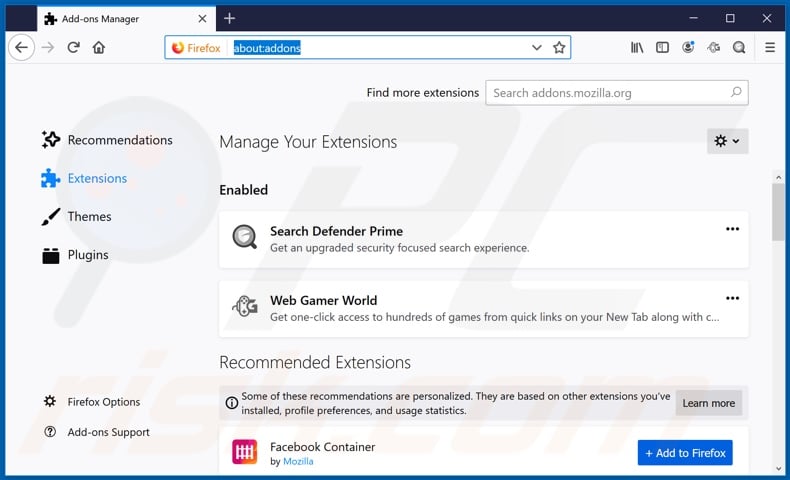Bookmark this page with the star icon
The image size is (790, 480).
[x=559, y=47]
